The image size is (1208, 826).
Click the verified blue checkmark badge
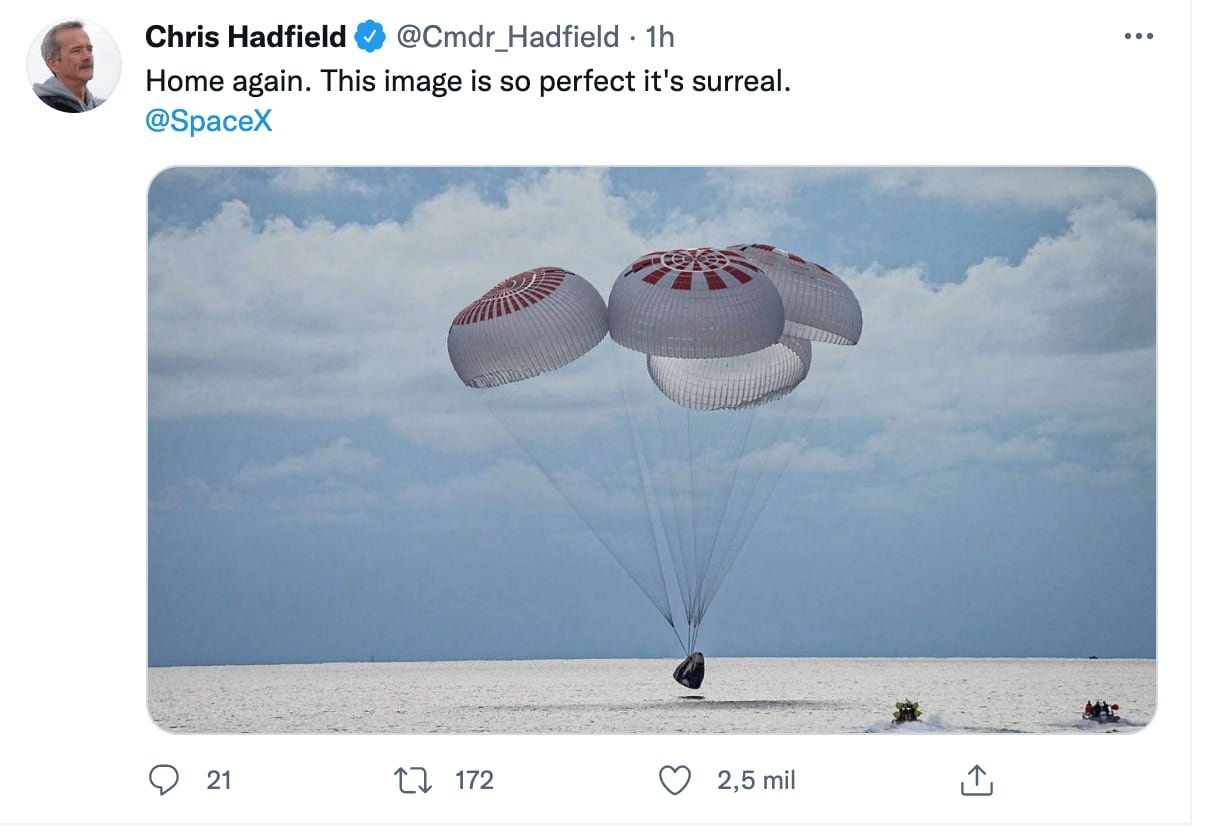click(368, 36)
